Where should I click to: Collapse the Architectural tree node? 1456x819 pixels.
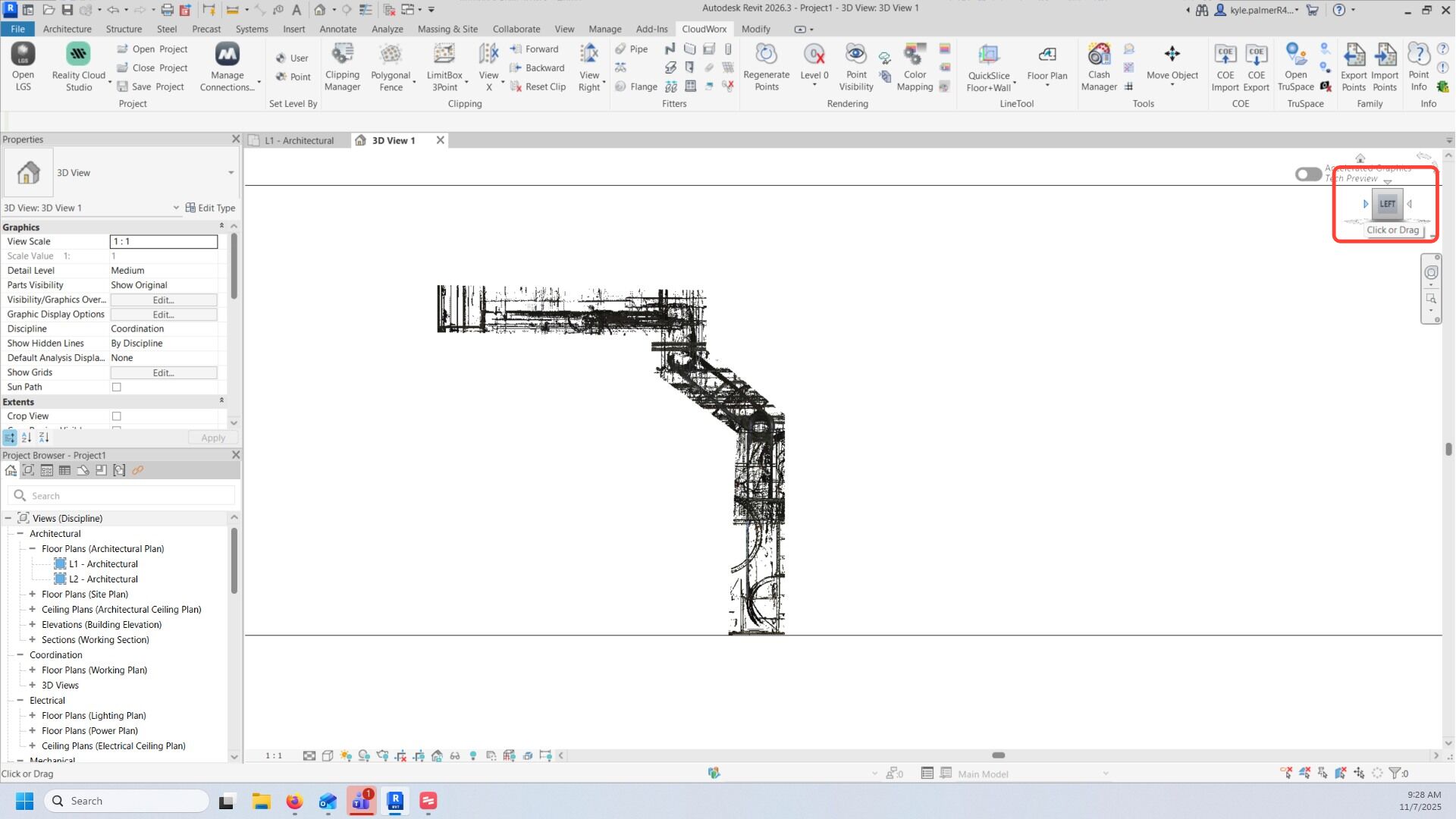(20, 534)
